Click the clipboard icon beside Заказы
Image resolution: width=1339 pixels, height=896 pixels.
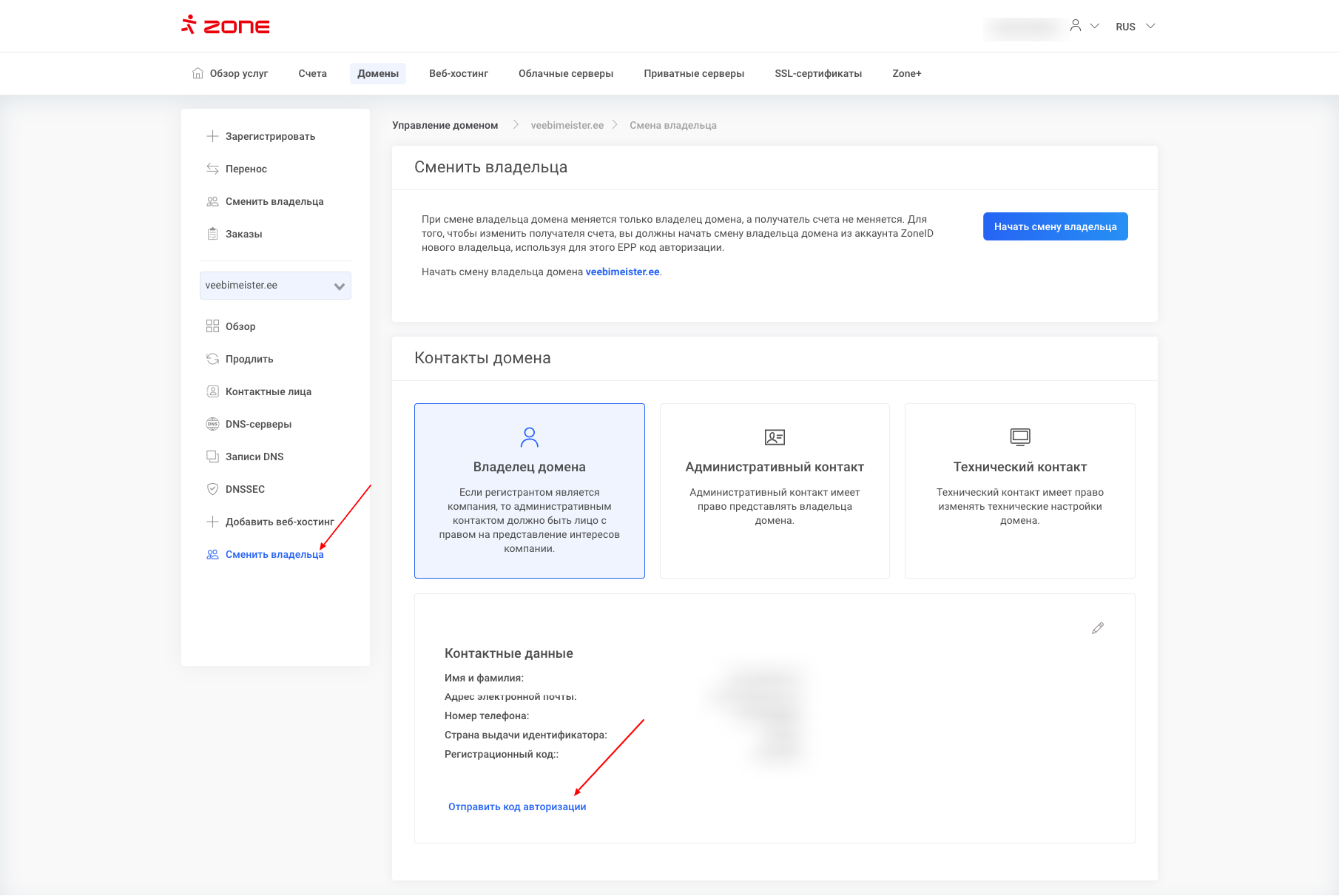tap(212, 234)
